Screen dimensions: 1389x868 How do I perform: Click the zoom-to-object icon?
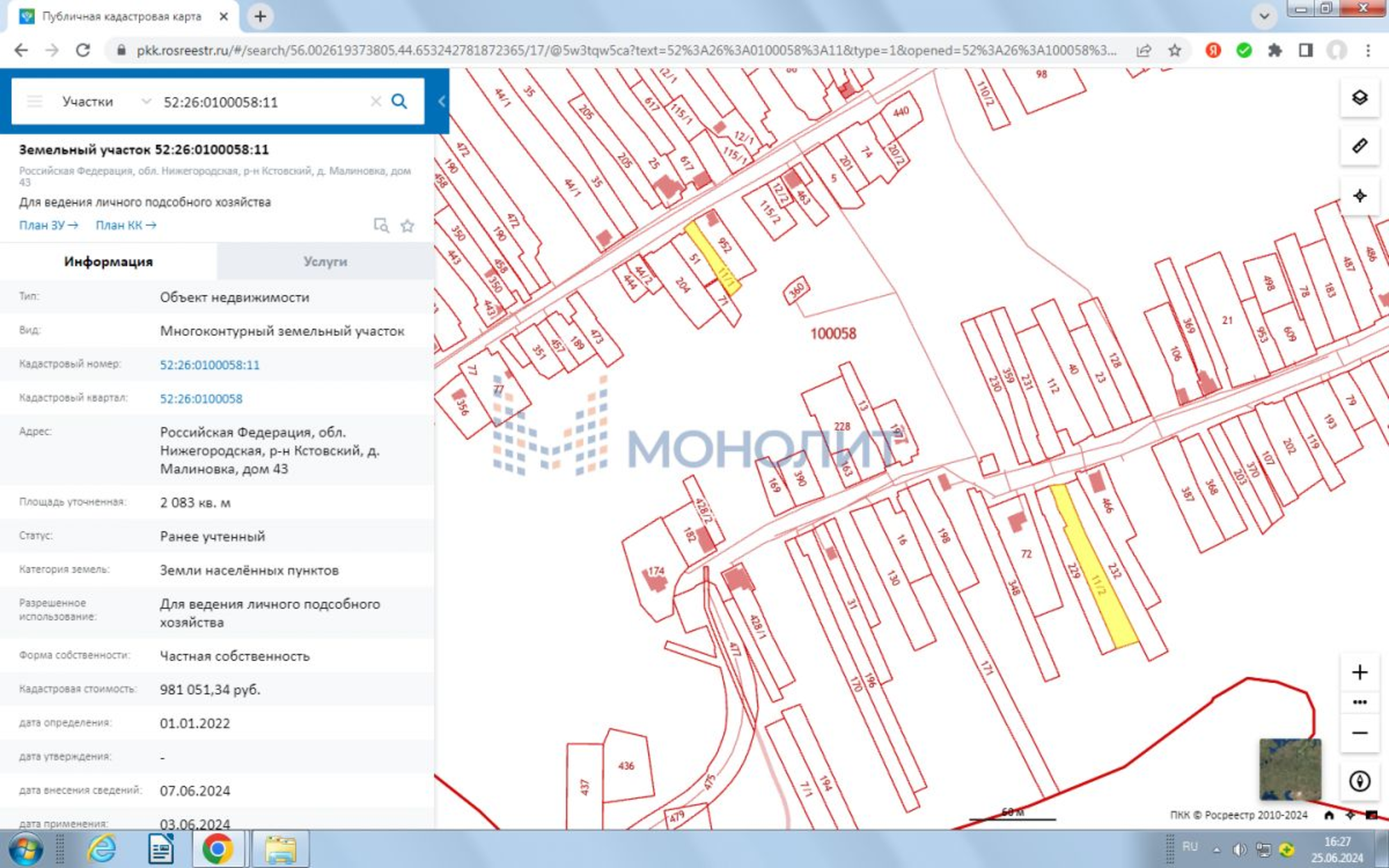(381, 225)
